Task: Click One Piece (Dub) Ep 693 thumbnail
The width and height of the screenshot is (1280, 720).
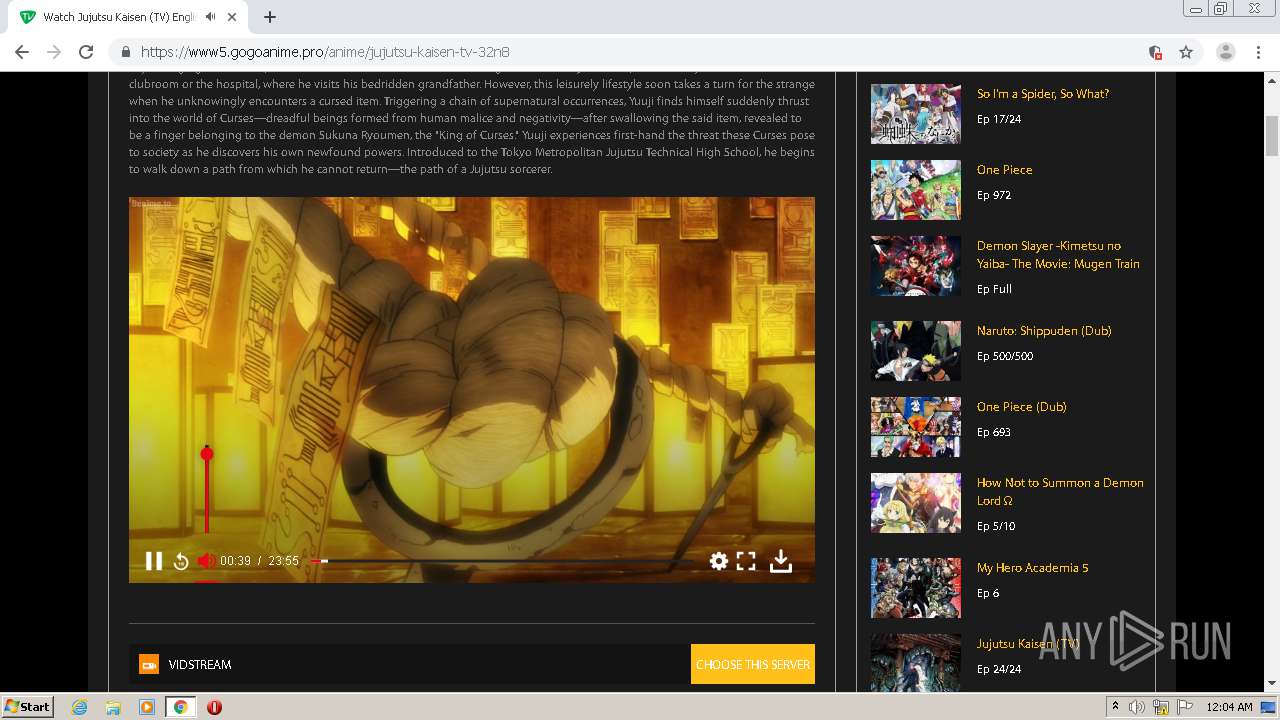Action: tap(915, 427)
